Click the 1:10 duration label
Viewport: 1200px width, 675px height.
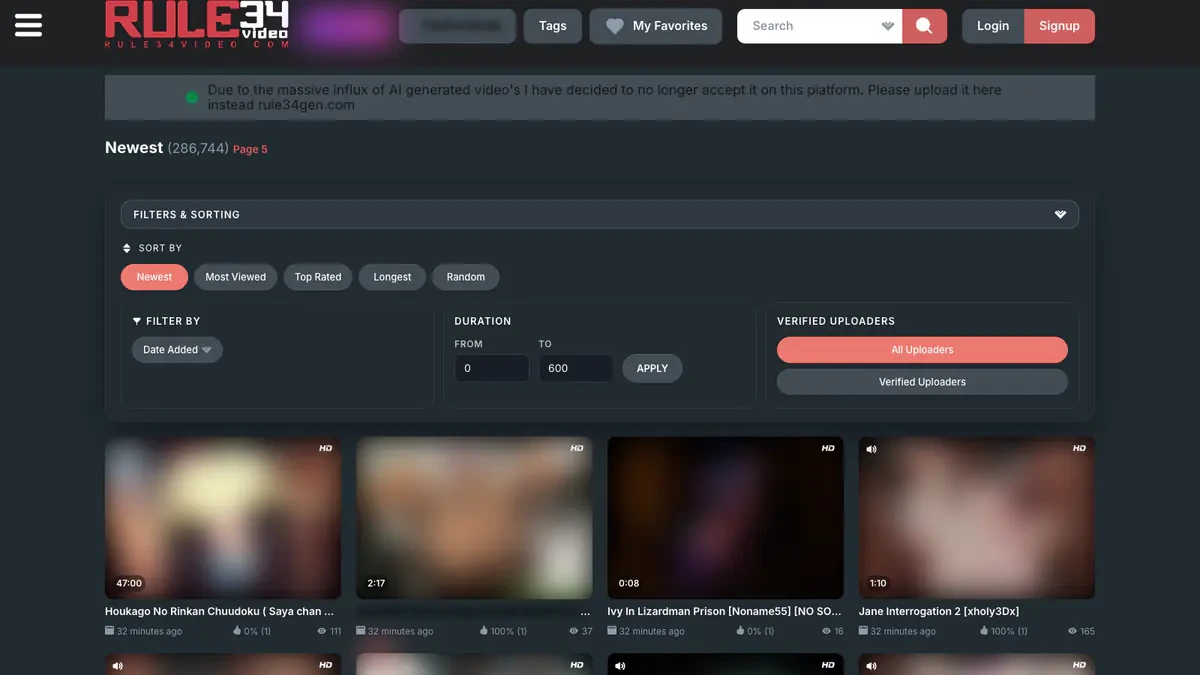tap(878, 583)
